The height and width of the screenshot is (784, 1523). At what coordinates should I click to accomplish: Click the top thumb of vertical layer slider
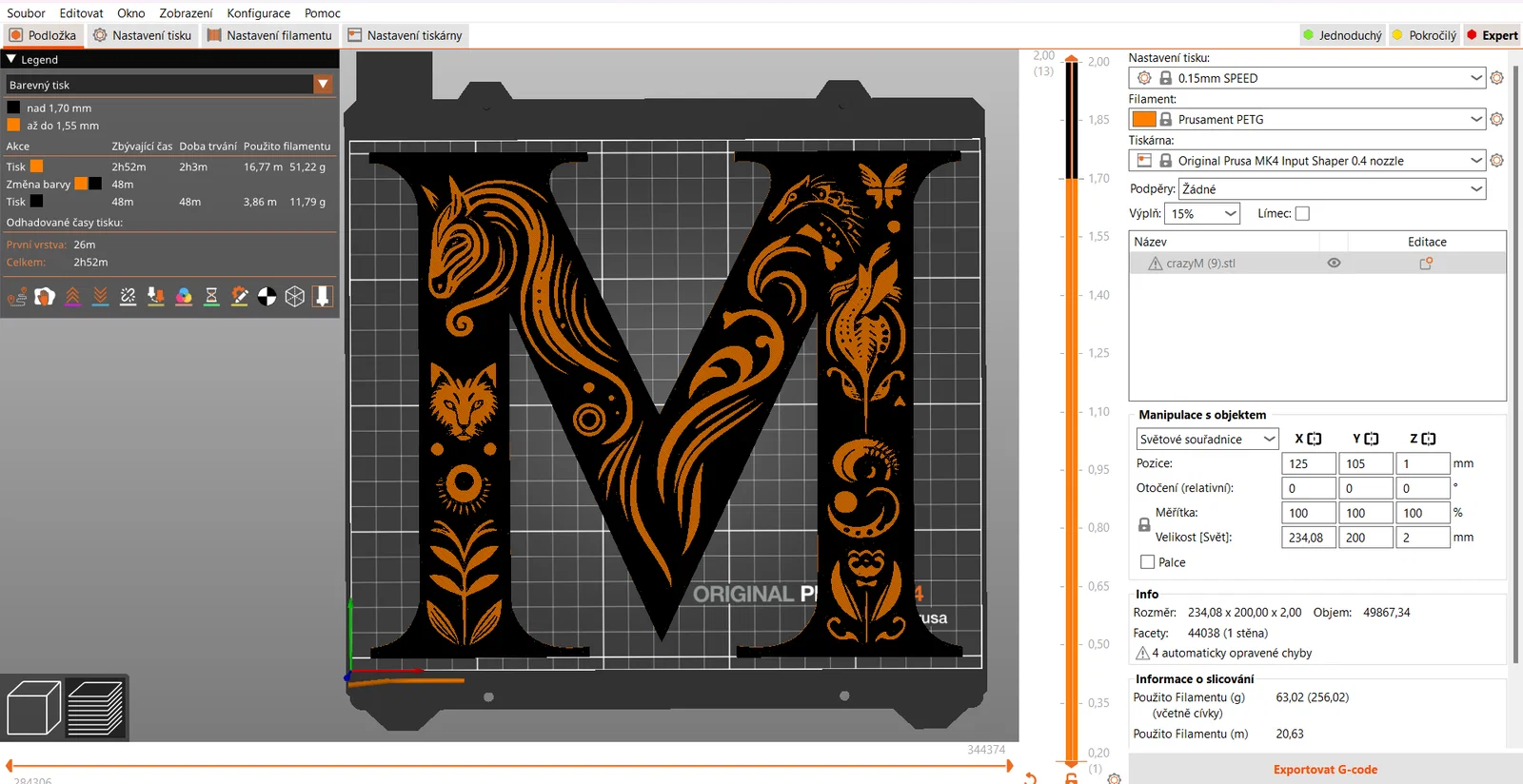point(1072,59)
